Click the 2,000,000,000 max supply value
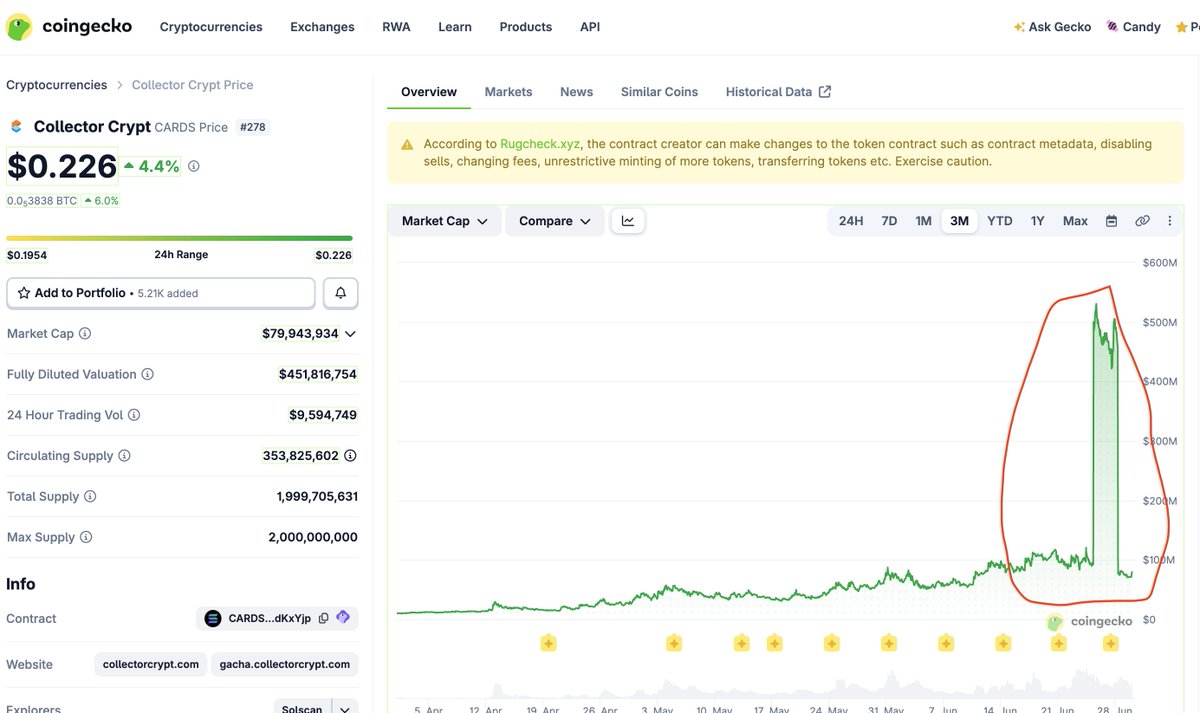1200x713 pixels. [313, 537]
